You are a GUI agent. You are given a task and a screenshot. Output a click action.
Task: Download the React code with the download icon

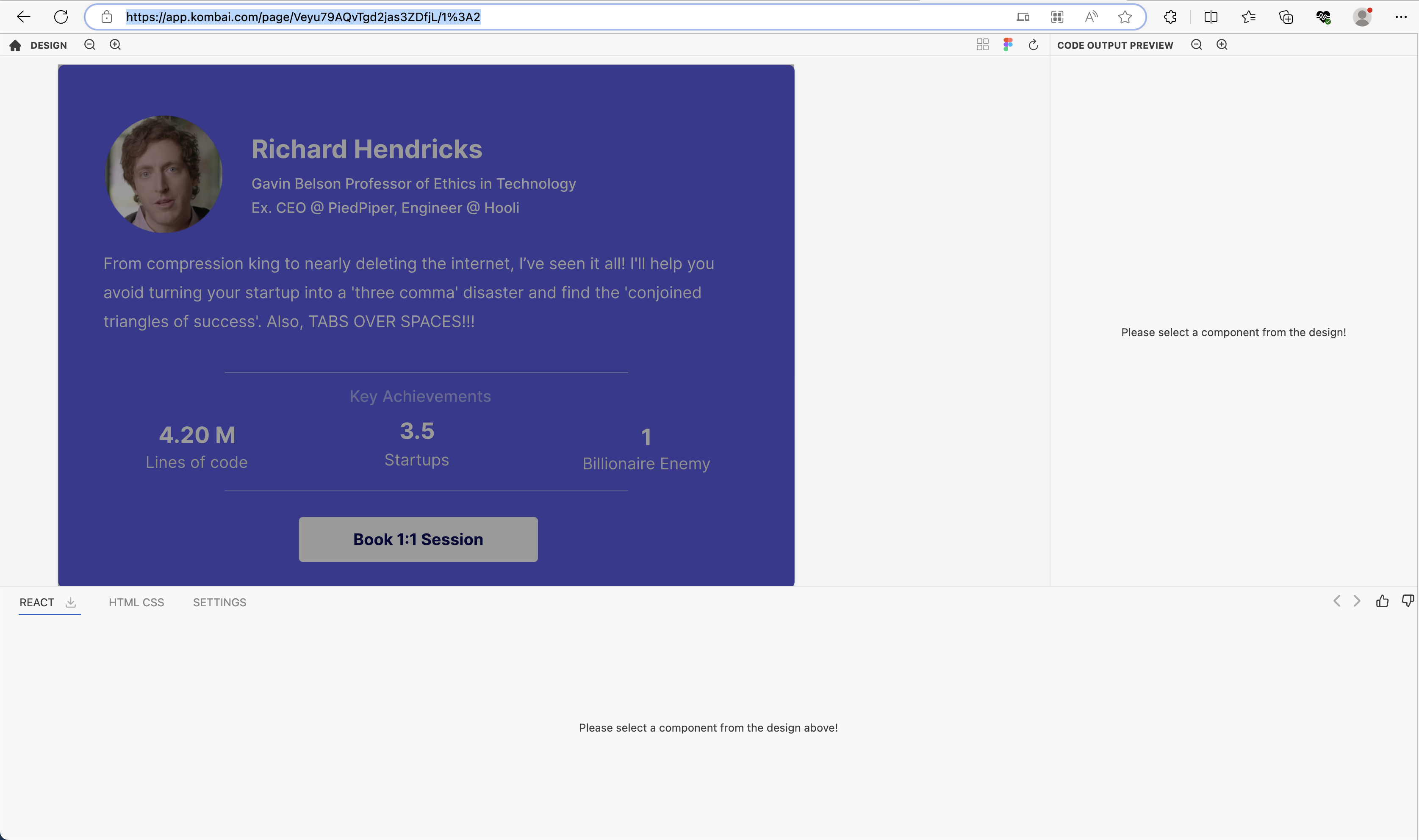click(x=71, y=602)
